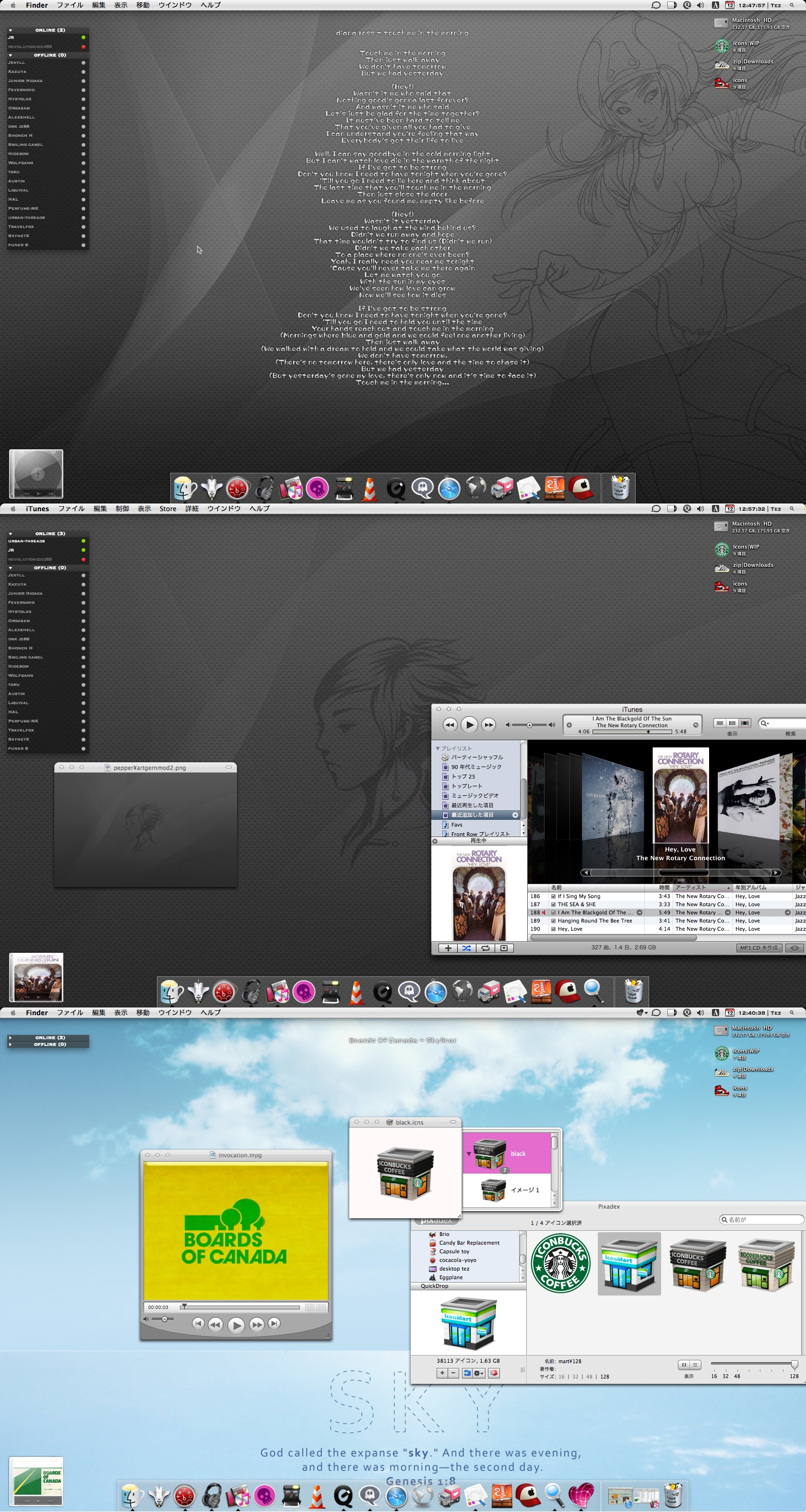Switch Pixadex to list view
The image size is (806, 1512).
point(695,1365)
